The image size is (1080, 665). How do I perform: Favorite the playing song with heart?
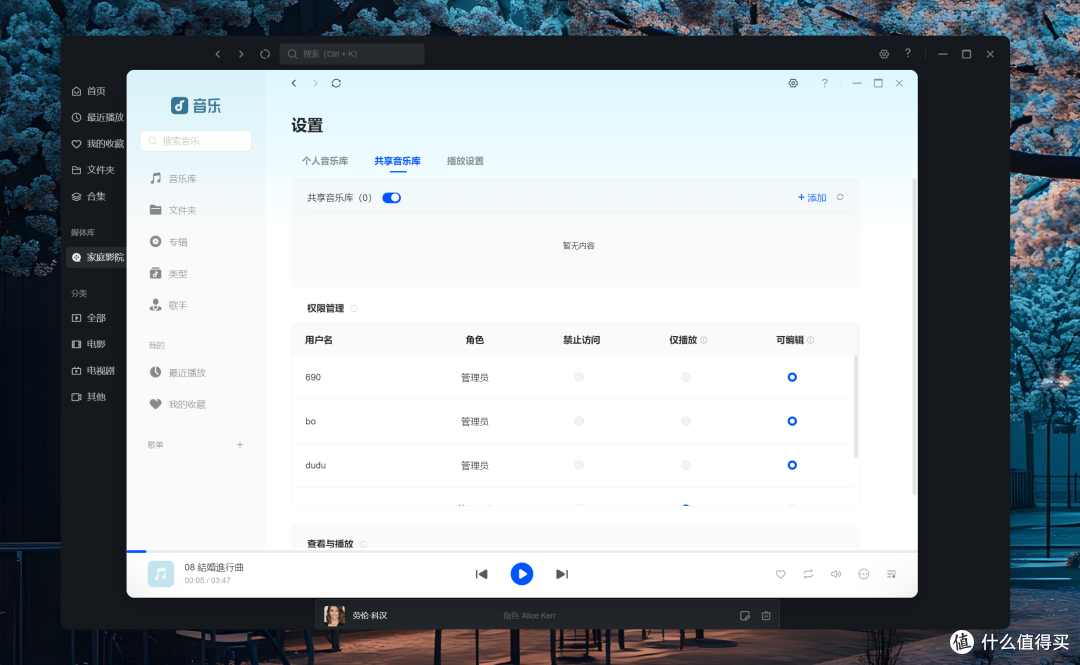pyautogui.click(x=780, y=574)
